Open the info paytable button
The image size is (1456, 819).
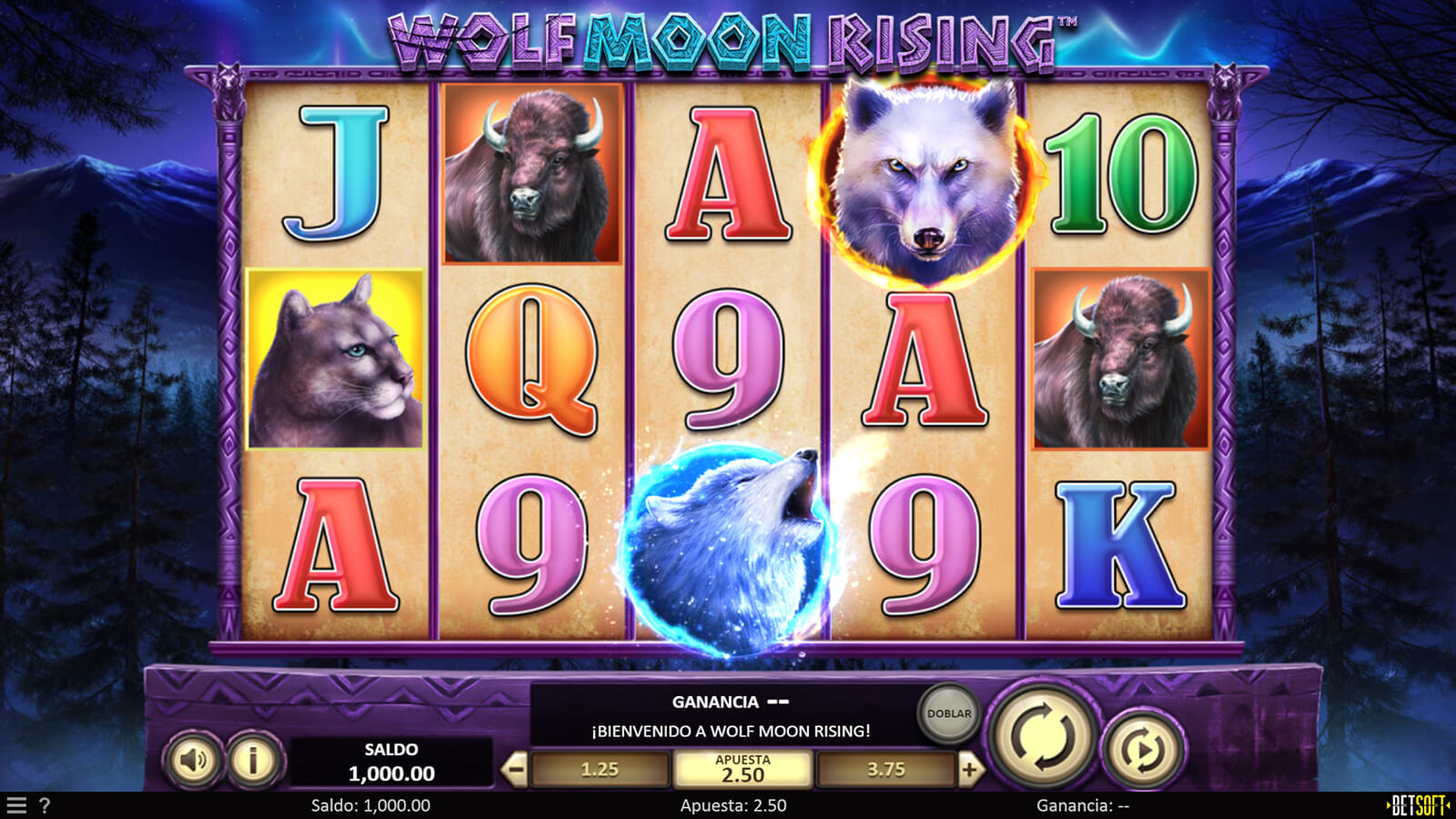[254, 760]
